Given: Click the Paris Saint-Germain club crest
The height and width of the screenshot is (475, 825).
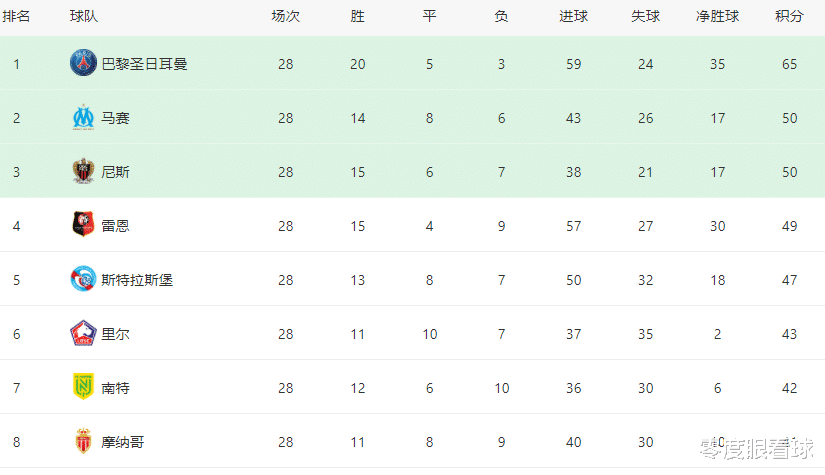Looking at the screenshot, I should 83,63.
